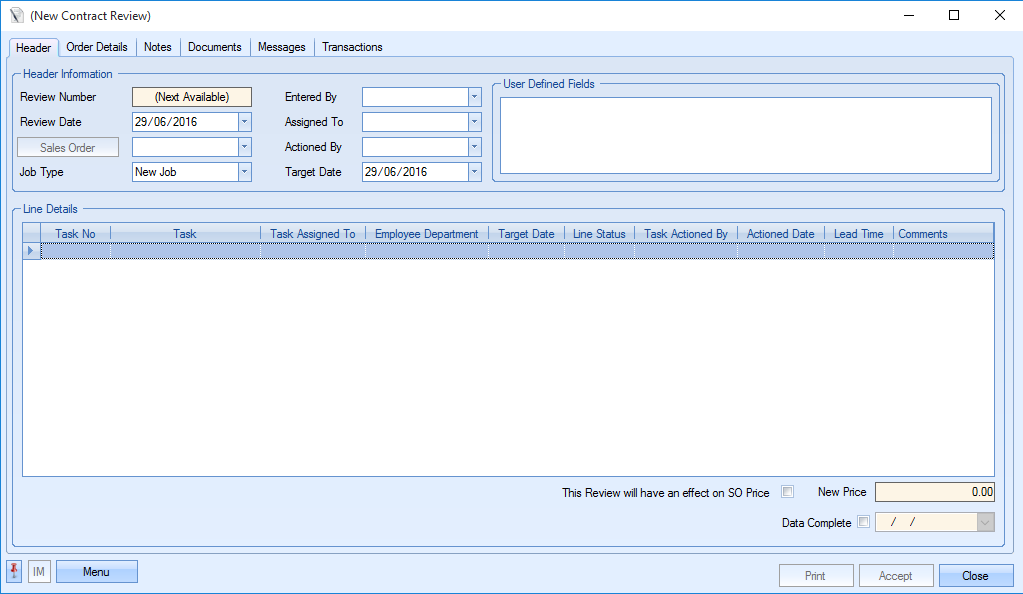Open the Review Date dropdown
1023x594 pixels.
[244, 122]
